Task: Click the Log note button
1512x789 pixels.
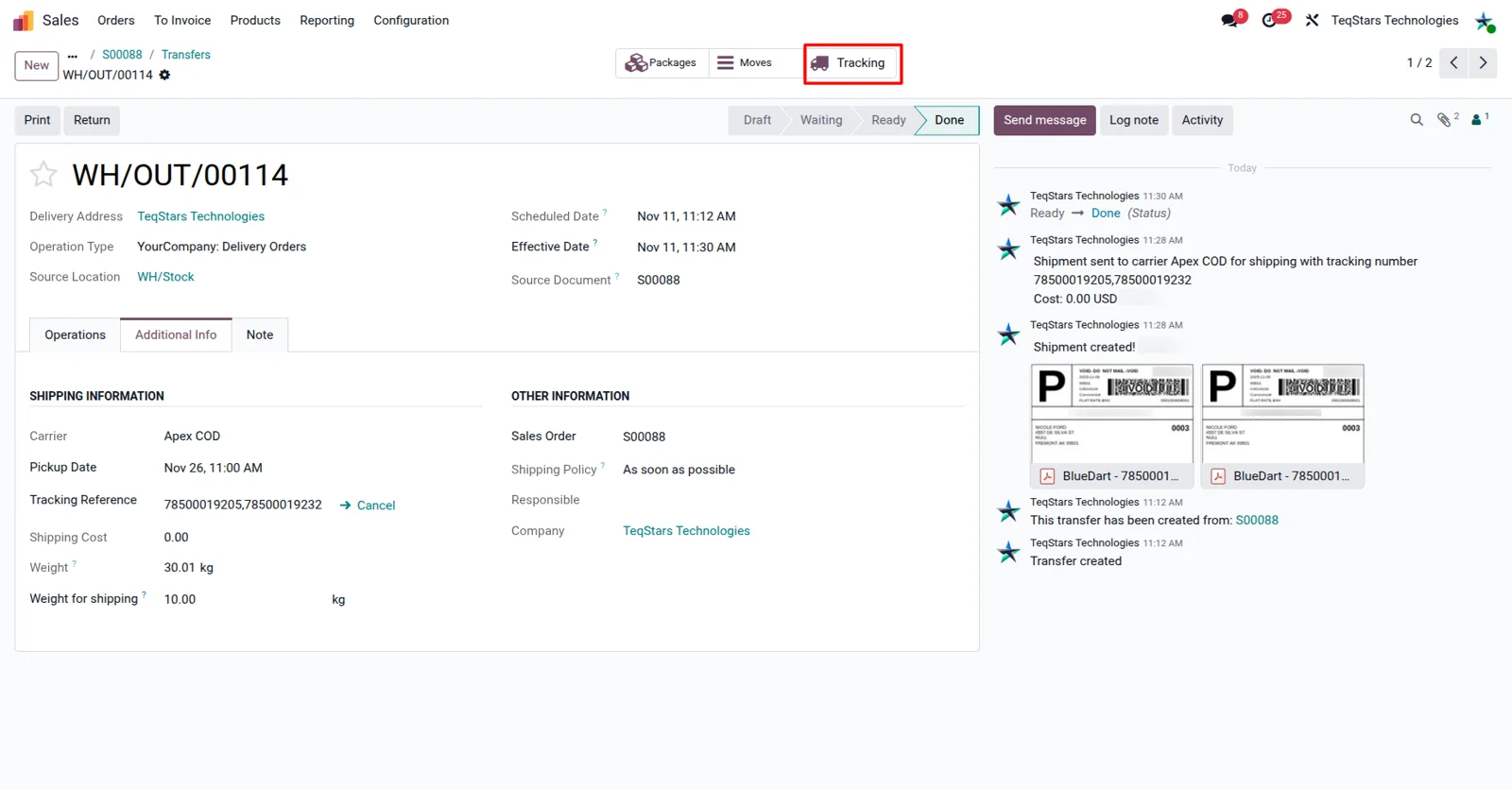Action: pos(1134,120)
